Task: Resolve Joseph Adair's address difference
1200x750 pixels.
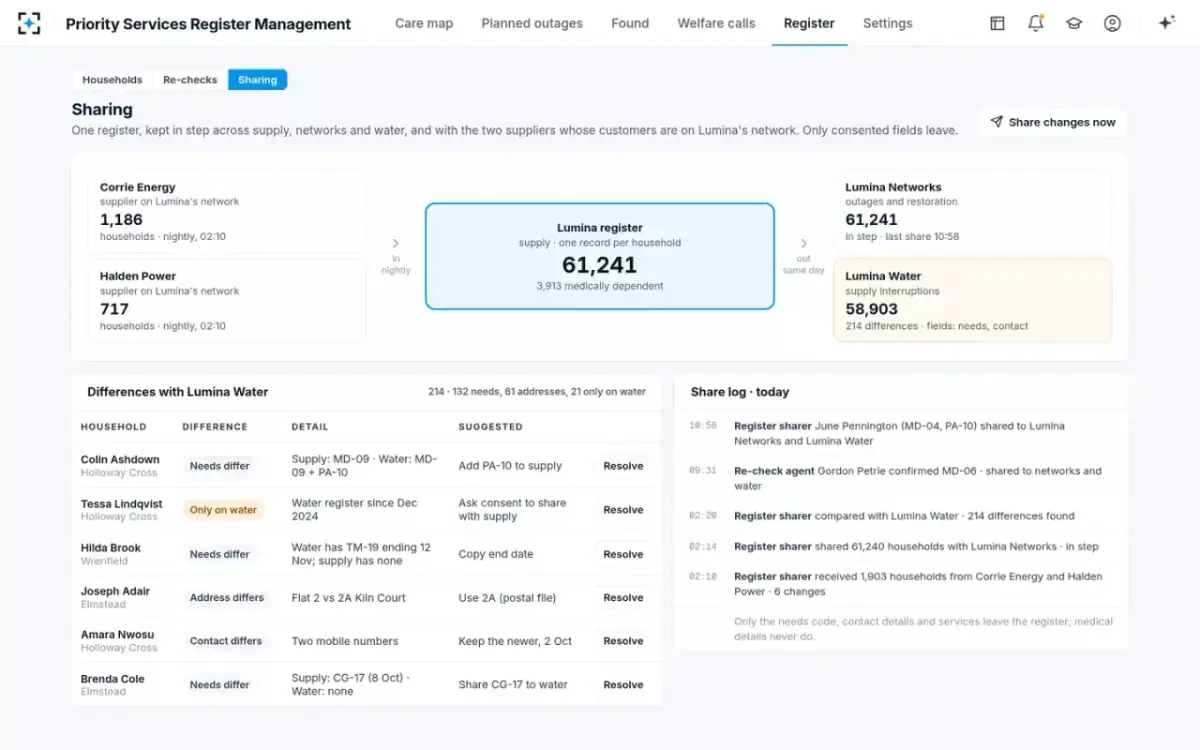Action: pyautogui.click(x=623, y=598)
